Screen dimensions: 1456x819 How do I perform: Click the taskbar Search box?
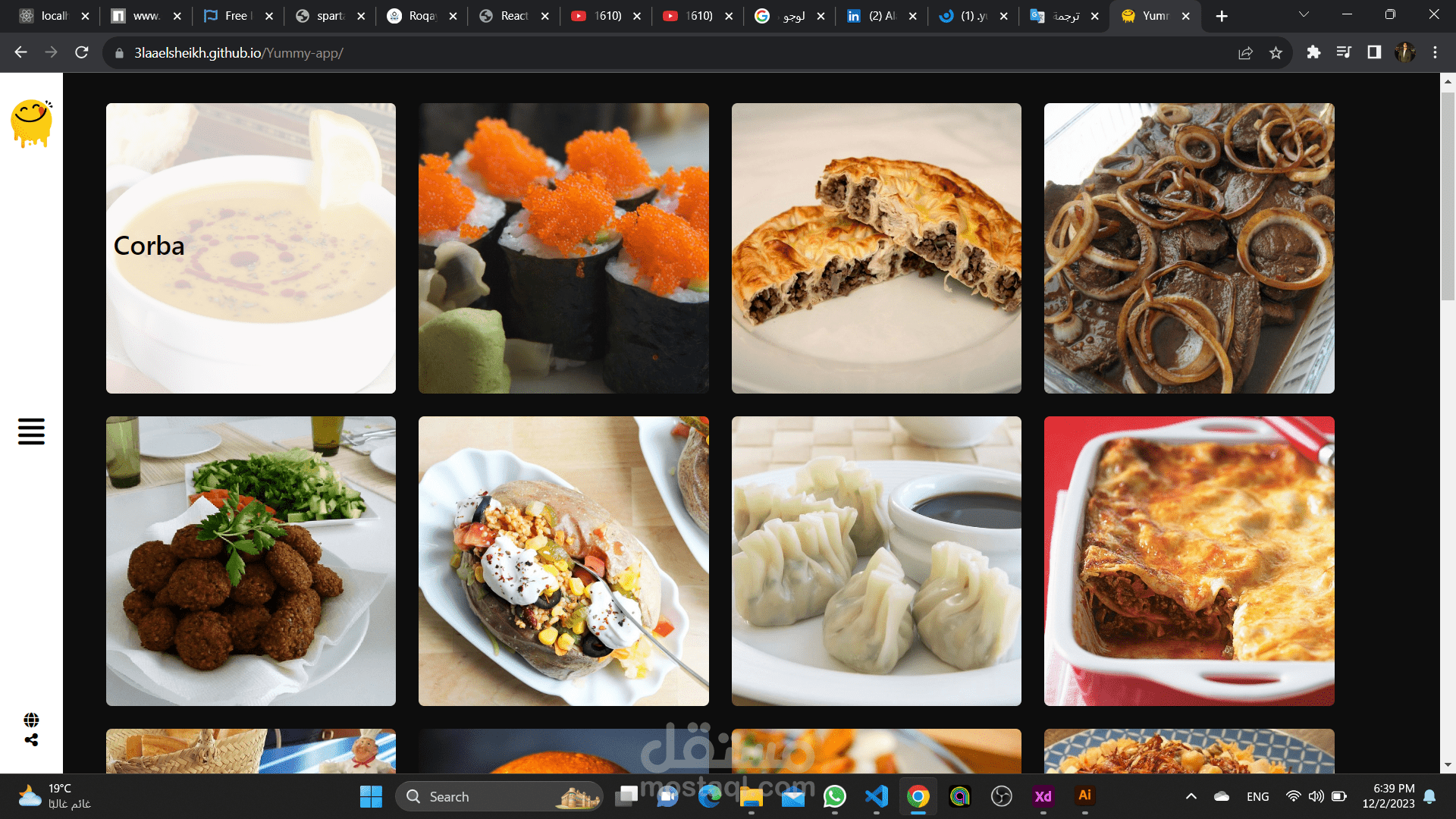click(499, 796)
